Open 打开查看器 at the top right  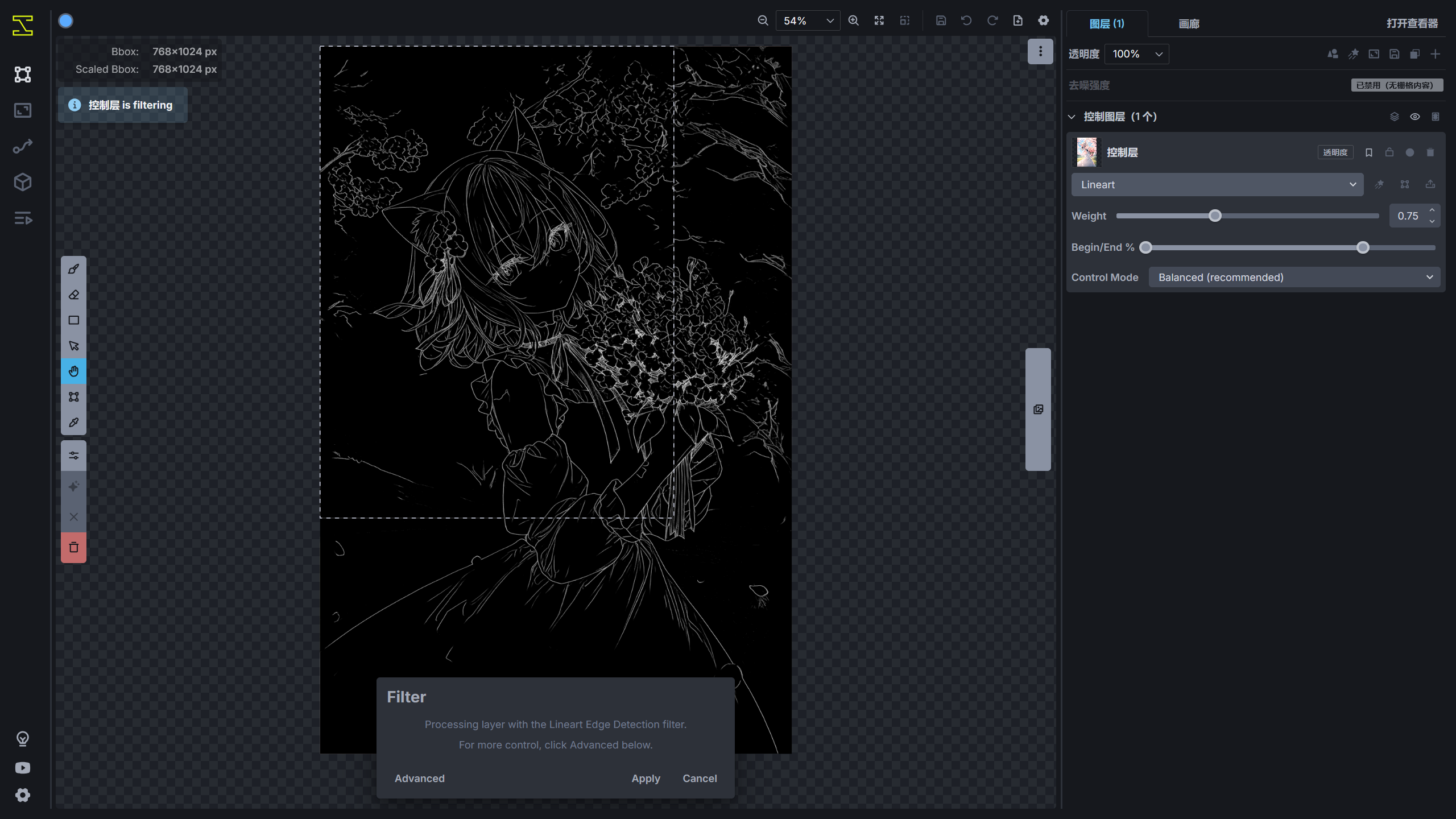click(1413, 23)
